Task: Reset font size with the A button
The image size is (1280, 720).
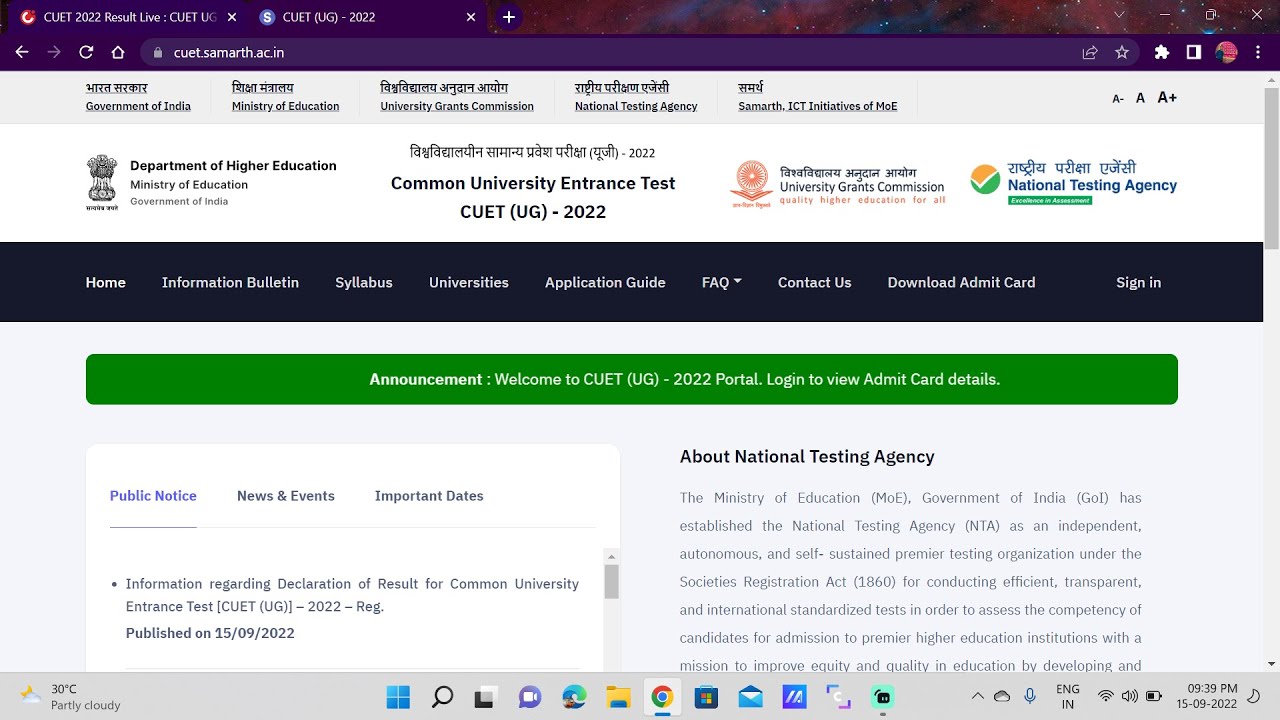Action: click(1141, 98)
